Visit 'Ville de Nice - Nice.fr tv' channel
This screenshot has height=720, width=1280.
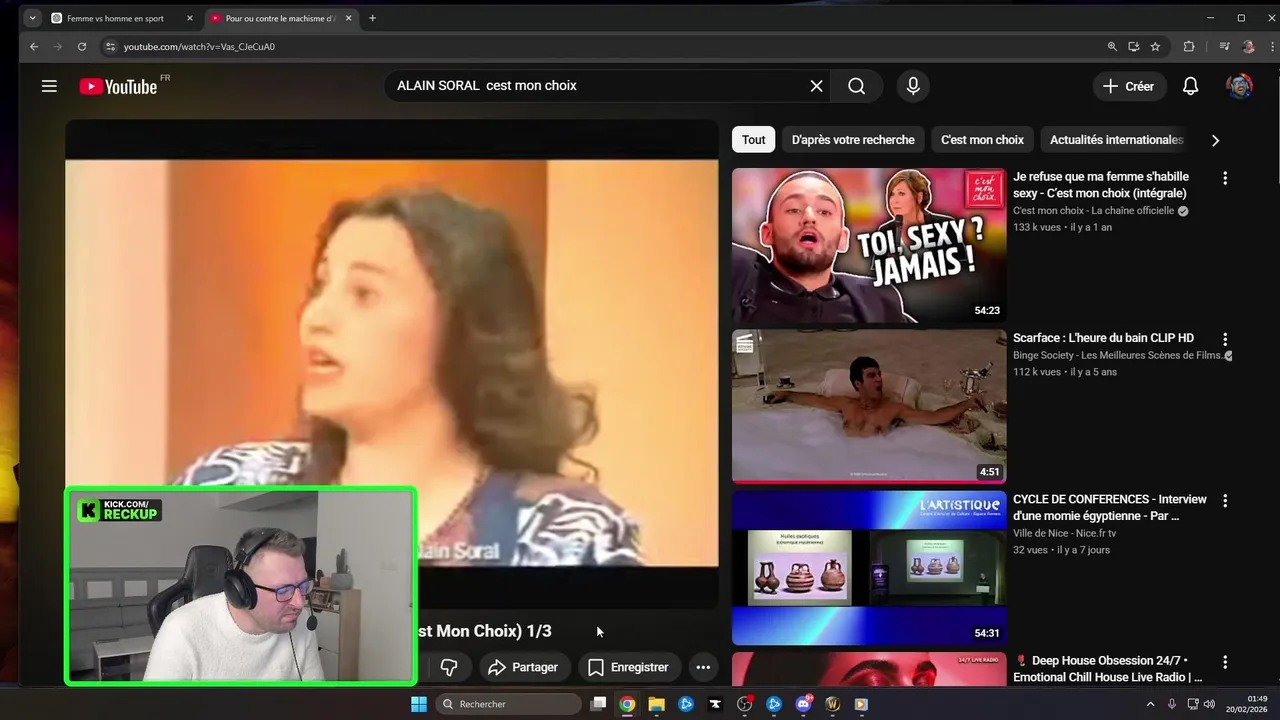tap(1064, 533)
